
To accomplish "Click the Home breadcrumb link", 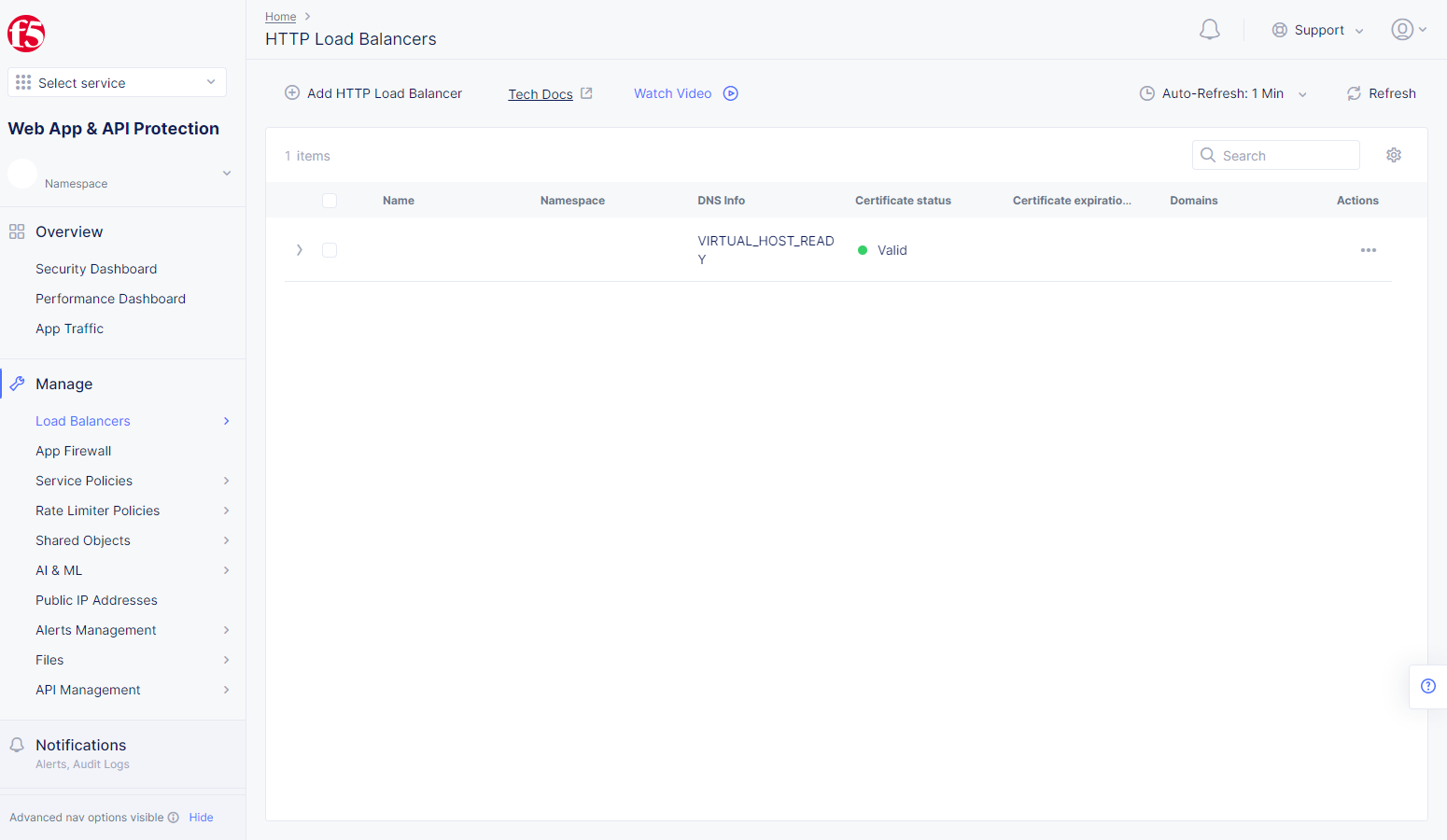I will point(280,16).
